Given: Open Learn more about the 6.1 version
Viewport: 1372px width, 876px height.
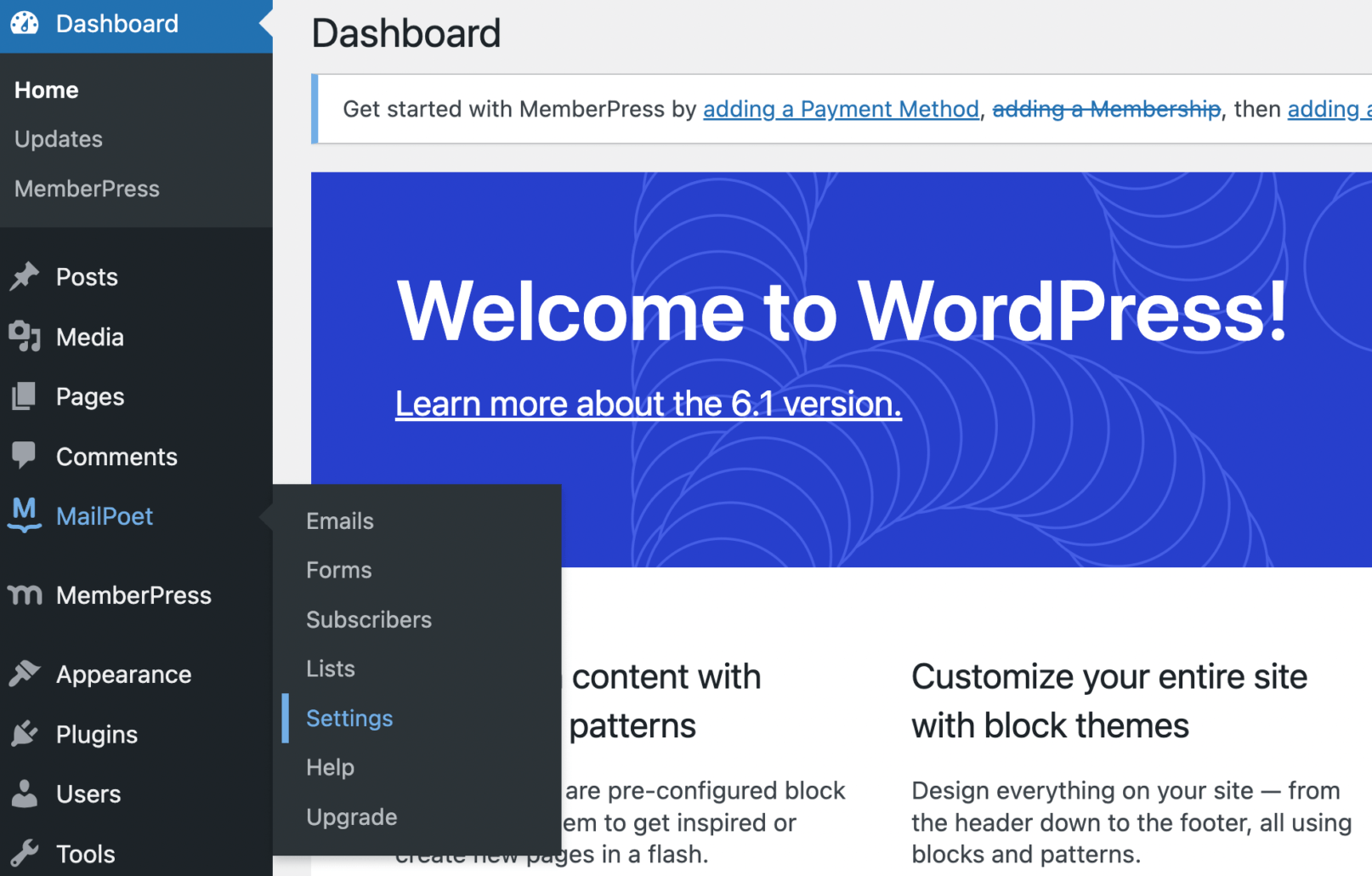Looking at the screenshot, I should coord(648,402).
